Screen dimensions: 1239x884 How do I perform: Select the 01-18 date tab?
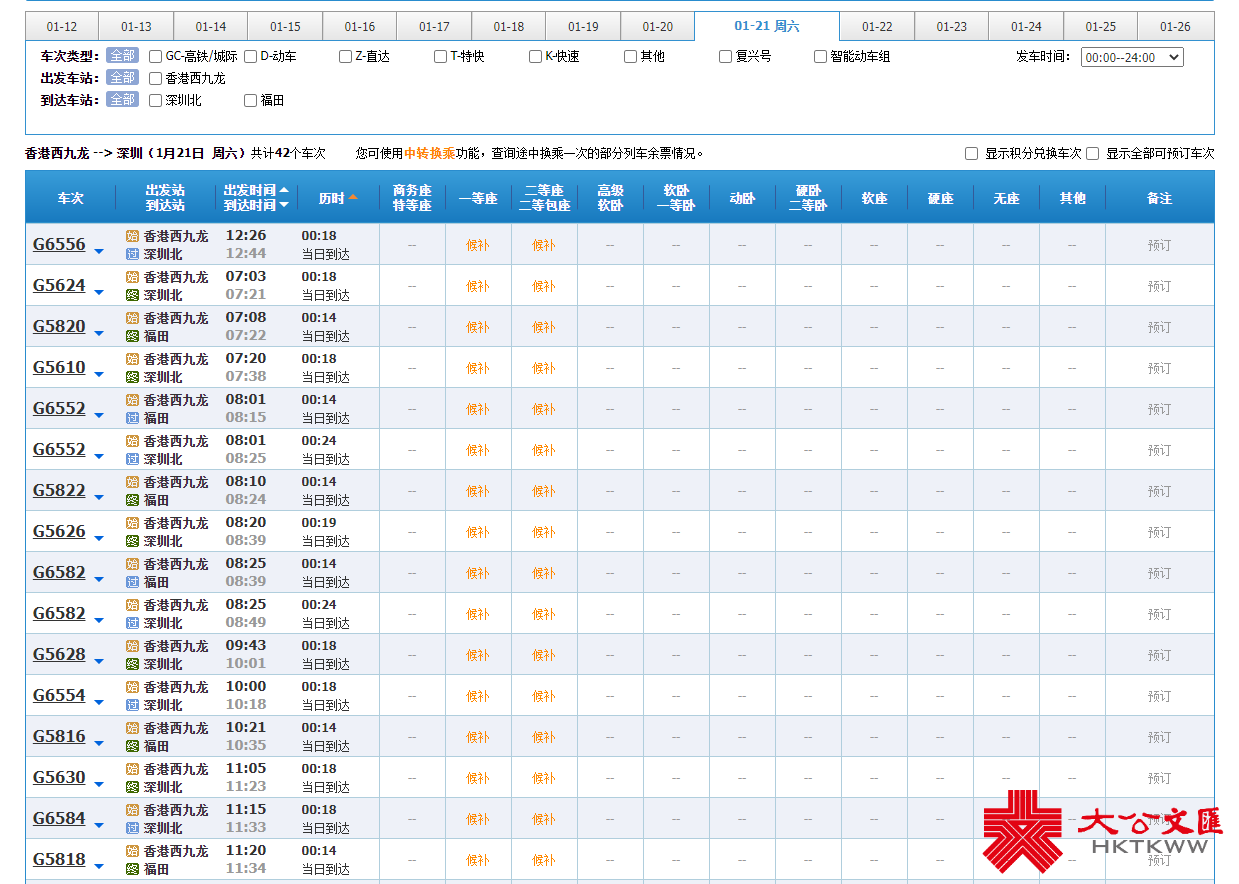pos(508,27)
